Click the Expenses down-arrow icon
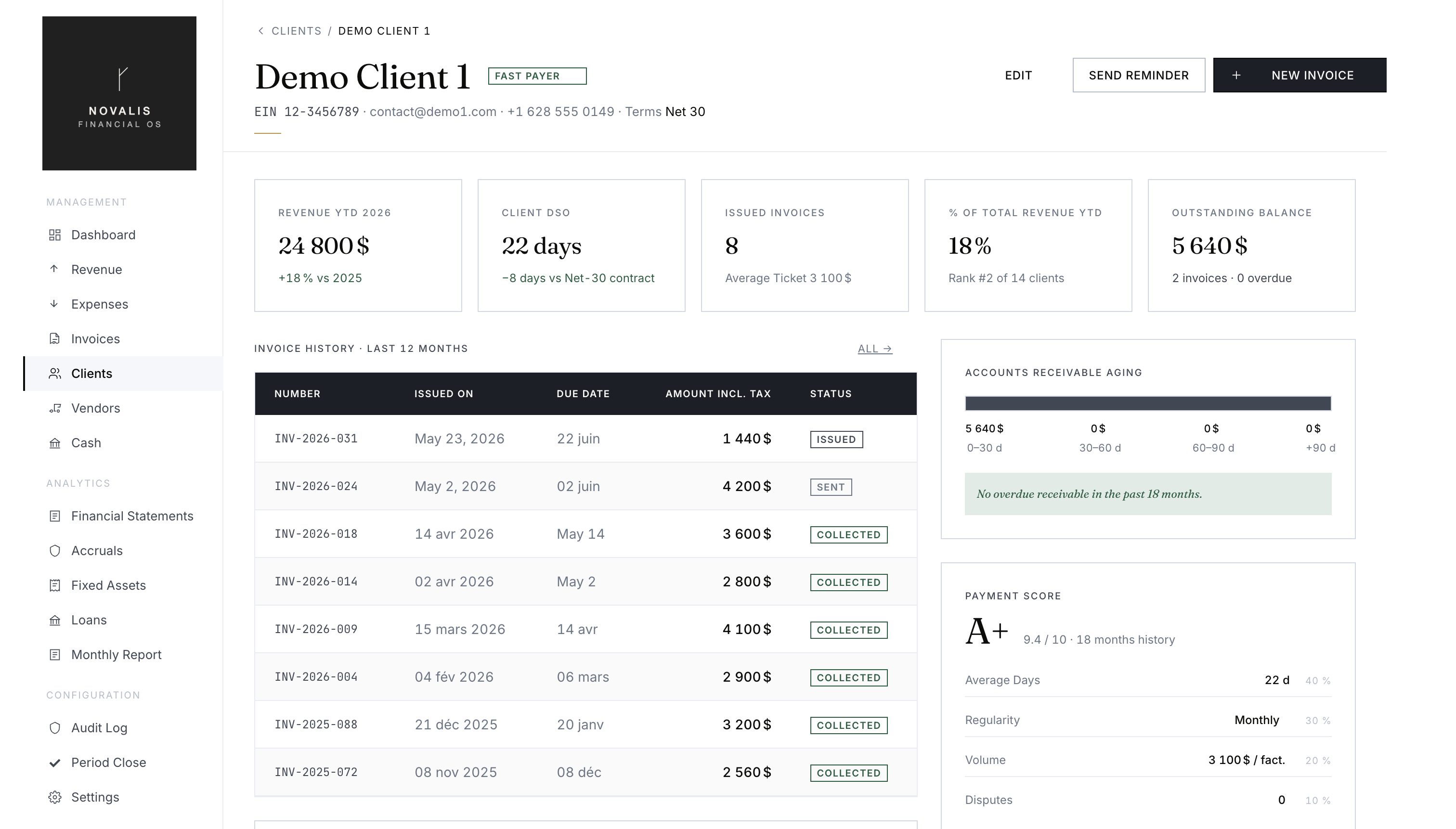This screenshot has width=1456, height=829. (54, 304)
